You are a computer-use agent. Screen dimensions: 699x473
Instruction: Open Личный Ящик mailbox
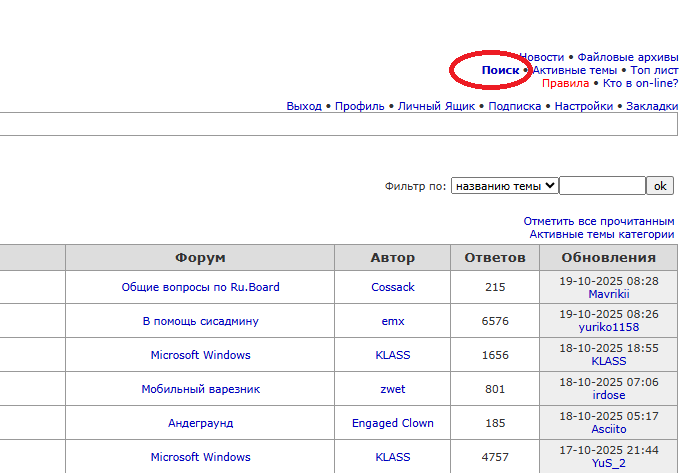pyautogui.click(x=436, y=106)
